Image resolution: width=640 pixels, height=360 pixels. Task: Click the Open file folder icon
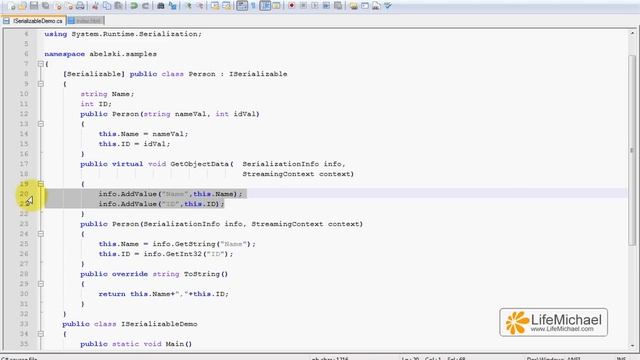(22, 6)
